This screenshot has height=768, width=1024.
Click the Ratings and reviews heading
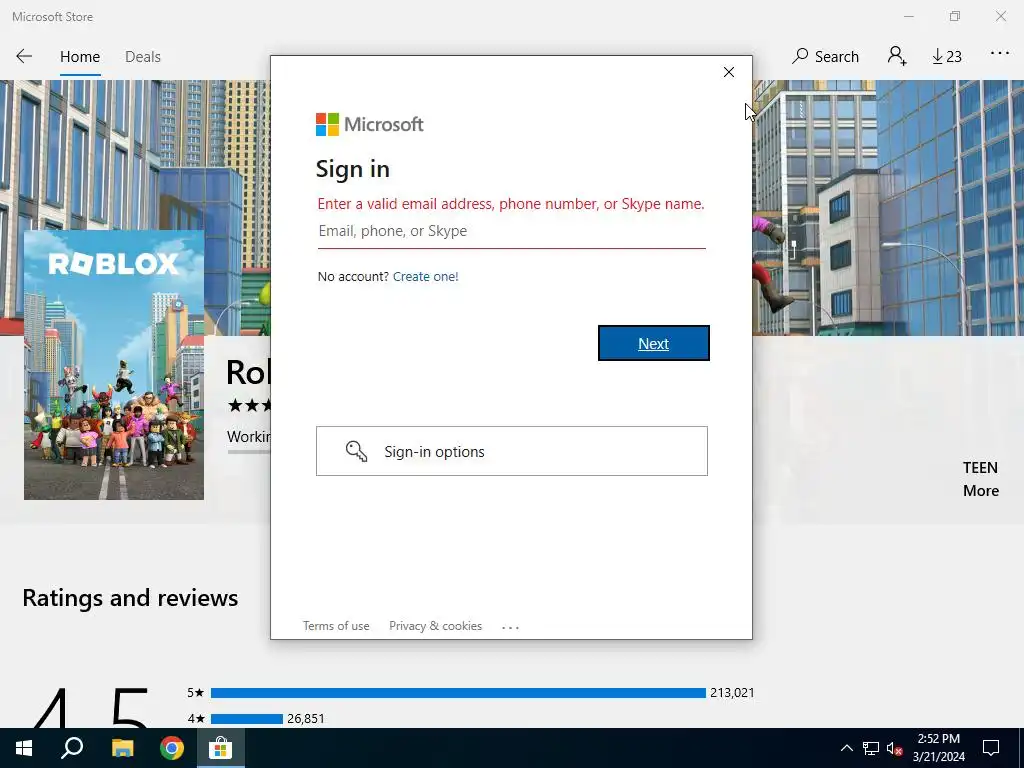click(x=131, y=598)
